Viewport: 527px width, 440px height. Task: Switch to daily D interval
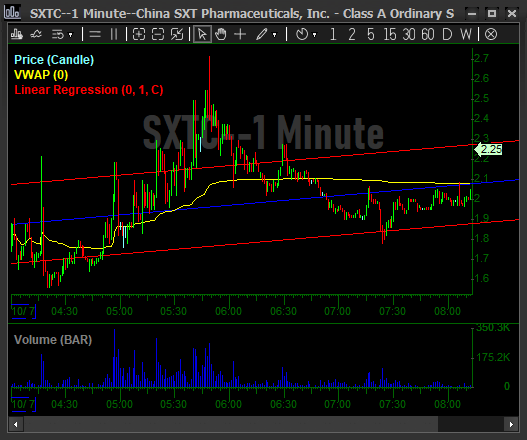click(x=447, y=34)
